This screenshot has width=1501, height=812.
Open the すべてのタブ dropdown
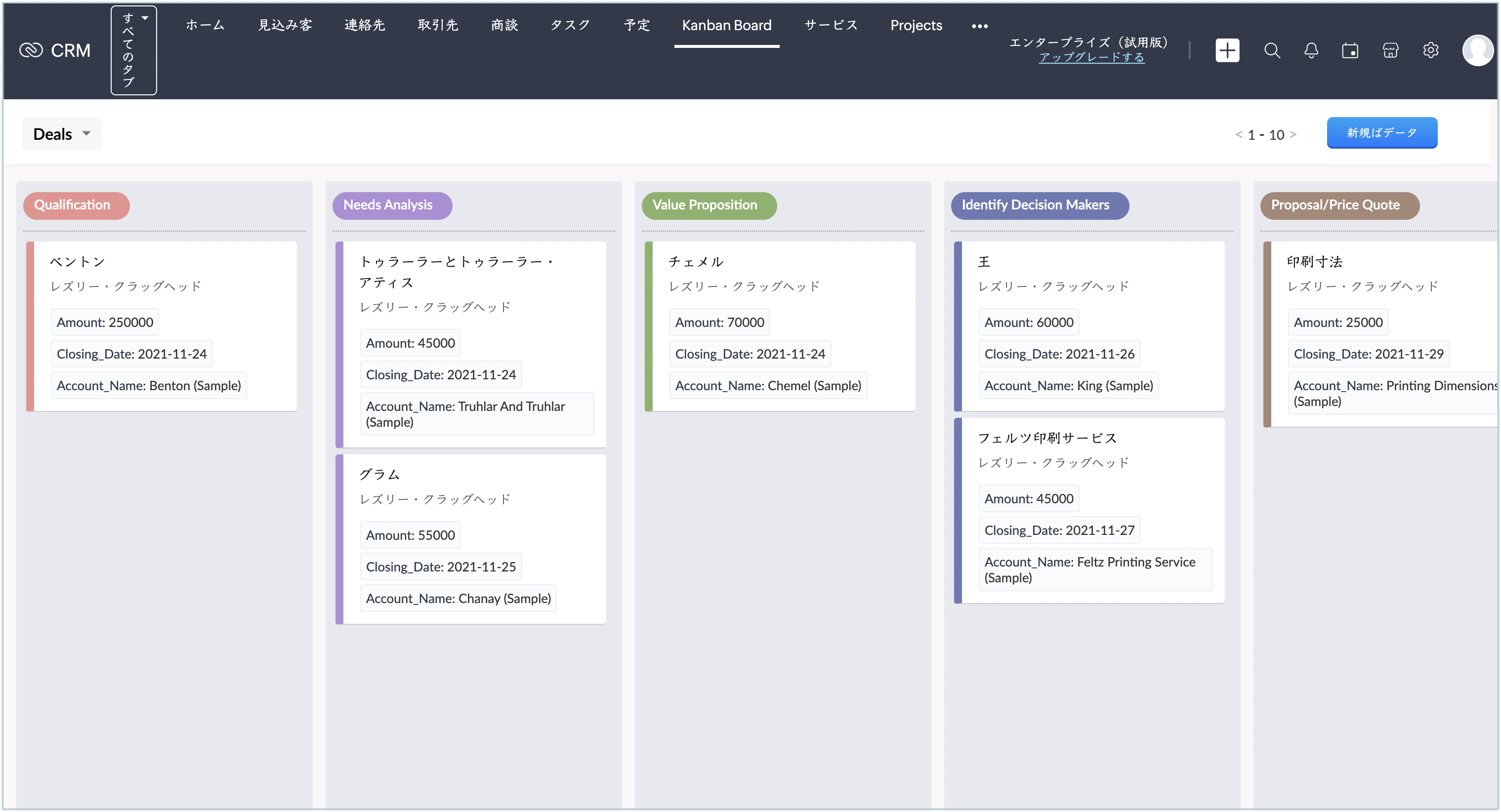[x=133, y=51]
